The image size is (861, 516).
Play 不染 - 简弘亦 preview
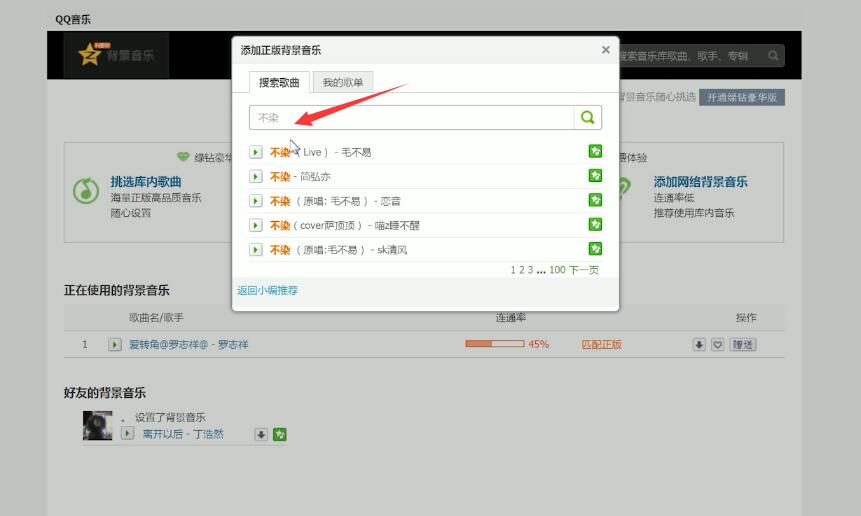(x=255, y=176)
